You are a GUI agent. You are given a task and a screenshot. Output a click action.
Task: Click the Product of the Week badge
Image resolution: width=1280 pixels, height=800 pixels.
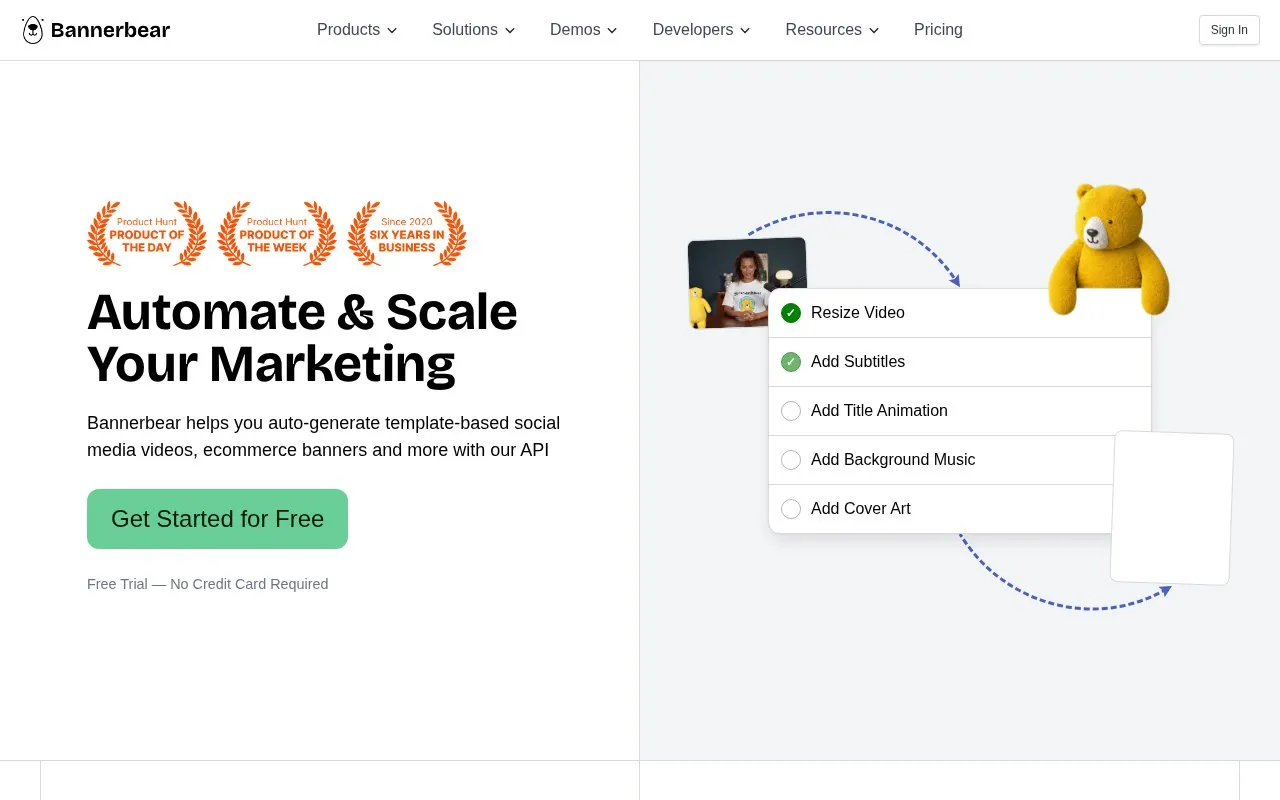277,234
